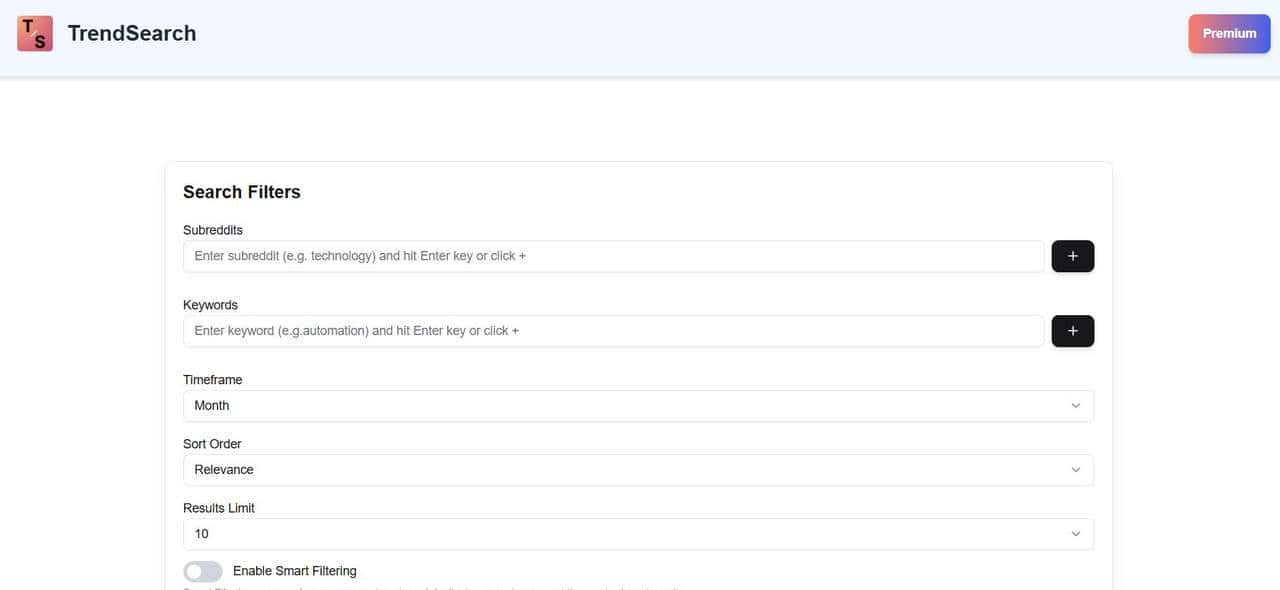Image resolution: width=1280 pixels, height=590 pixels.
Task: Click the Smart Filtering slider control
Action: tap(202, 570)
